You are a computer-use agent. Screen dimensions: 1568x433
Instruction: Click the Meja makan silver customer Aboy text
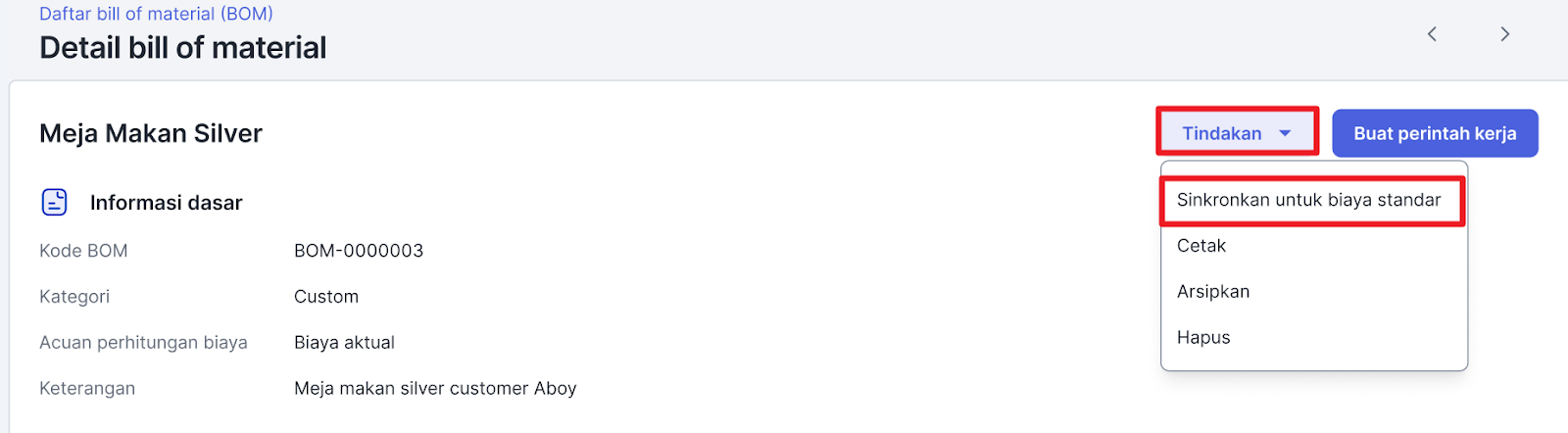pyautogui.click(x=435, y=389)
